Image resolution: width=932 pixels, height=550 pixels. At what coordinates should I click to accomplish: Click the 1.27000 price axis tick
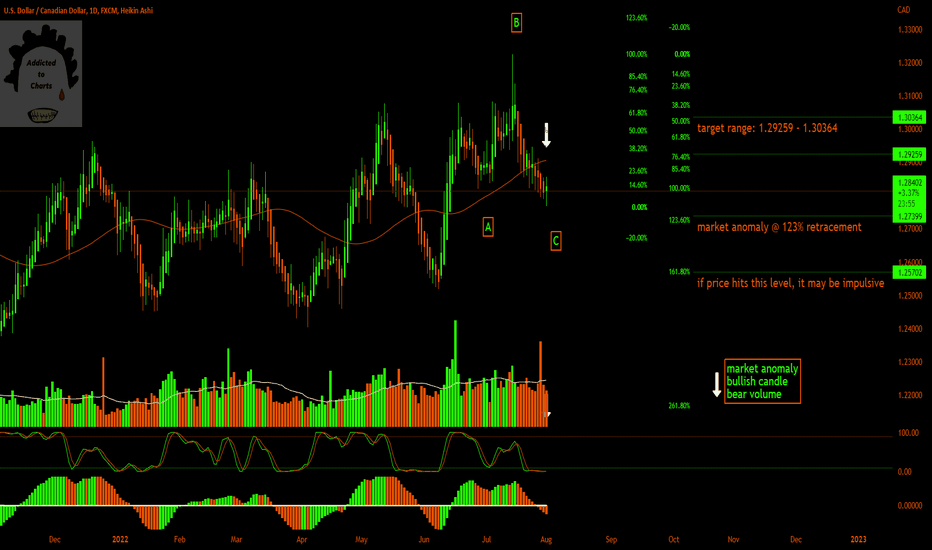[x=910, y=228]
